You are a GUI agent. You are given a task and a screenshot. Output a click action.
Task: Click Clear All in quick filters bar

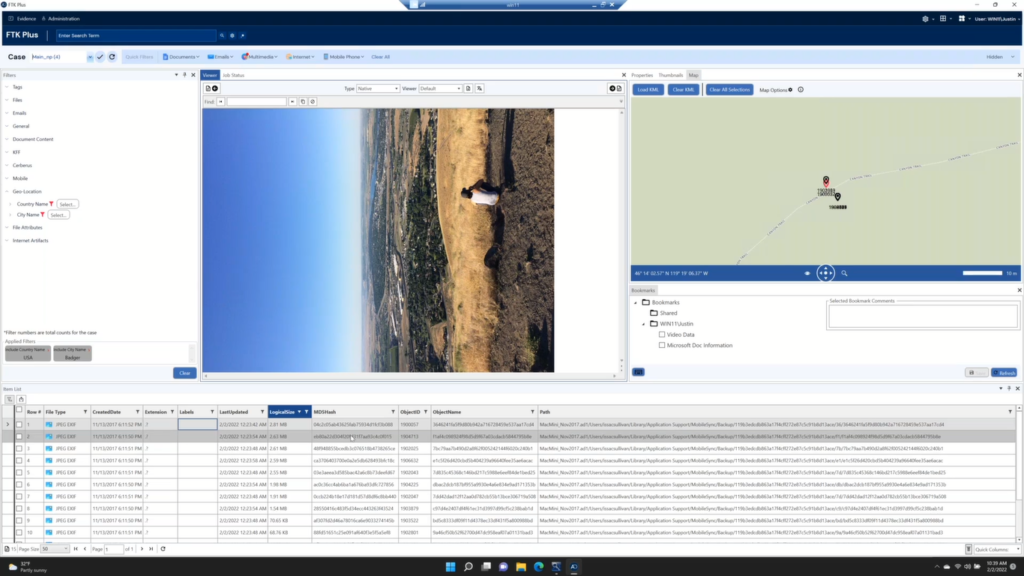(x=381, y=57)
